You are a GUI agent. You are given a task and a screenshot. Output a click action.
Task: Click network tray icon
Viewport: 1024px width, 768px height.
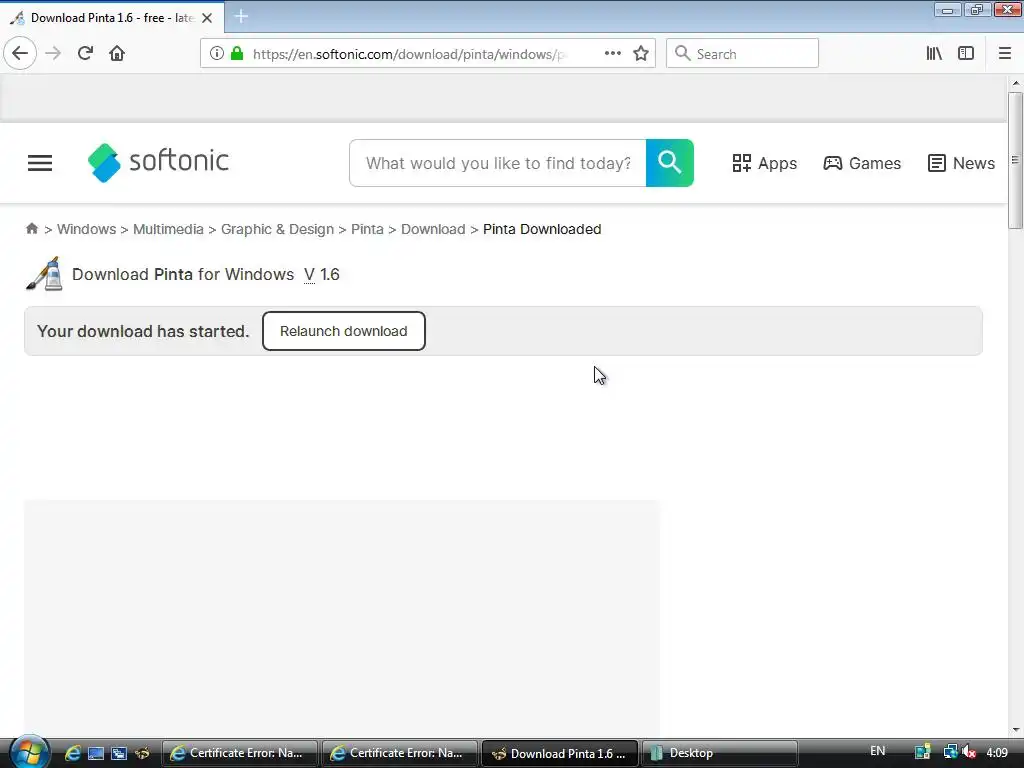click(950, 752)
